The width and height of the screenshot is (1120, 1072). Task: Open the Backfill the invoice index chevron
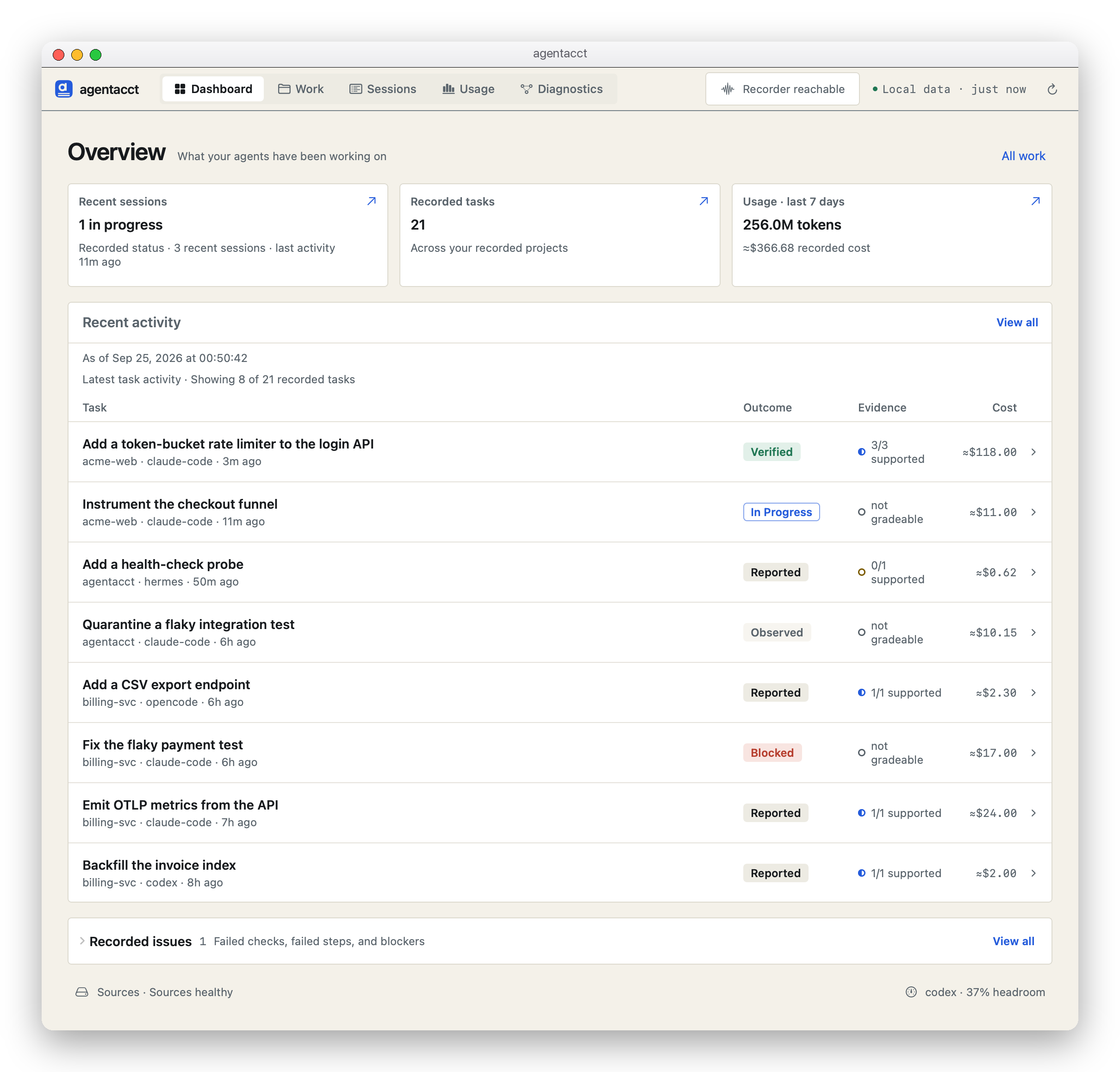1034,873
